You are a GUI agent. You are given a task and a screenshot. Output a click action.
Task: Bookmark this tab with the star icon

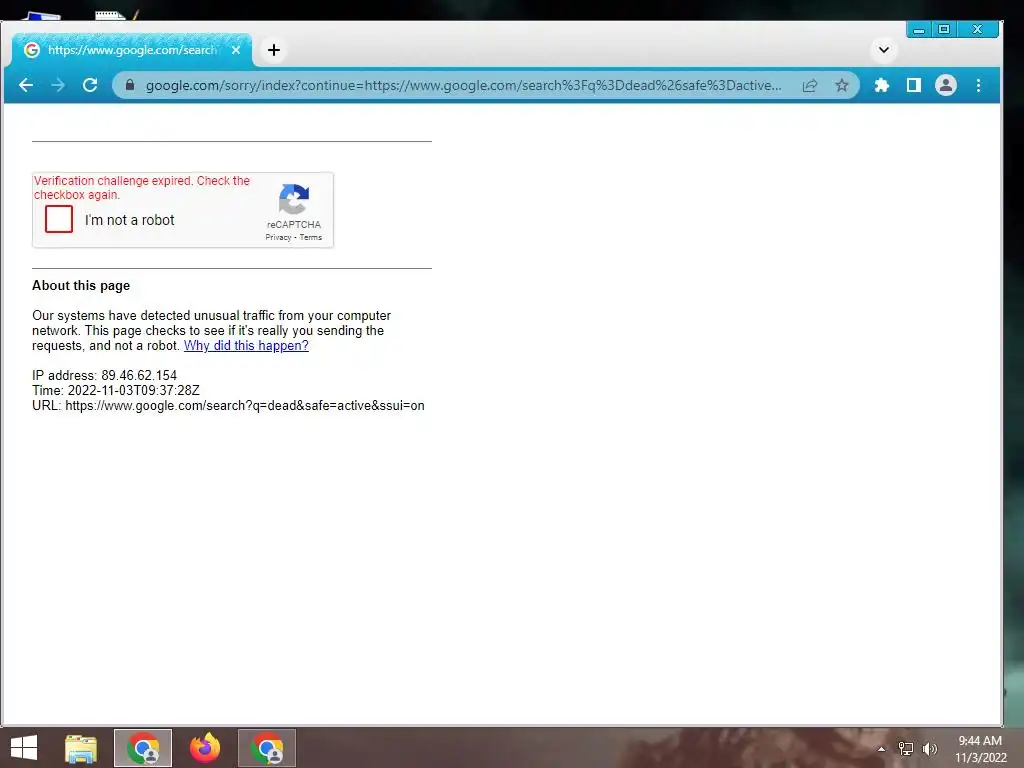842,86
